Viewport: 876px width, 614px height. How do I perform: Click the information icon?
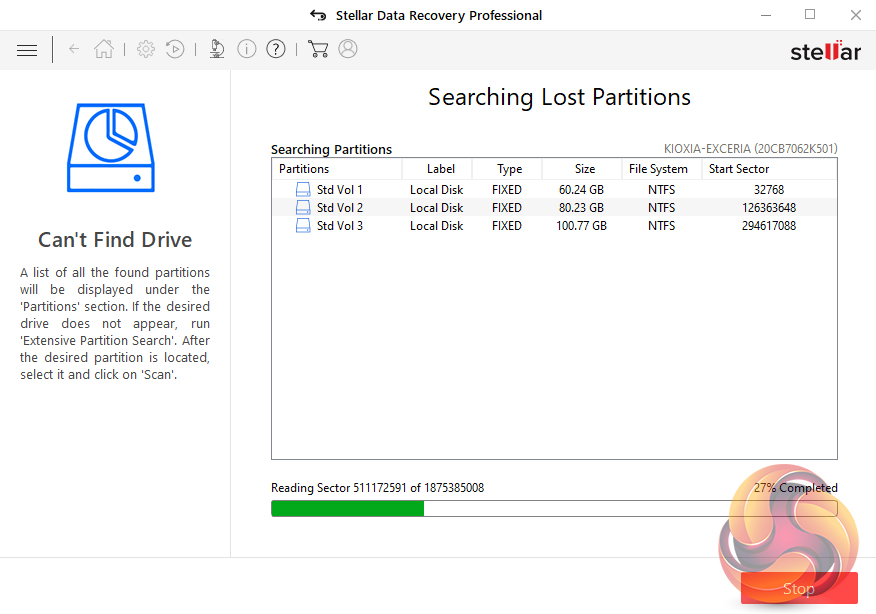[247, 49]
